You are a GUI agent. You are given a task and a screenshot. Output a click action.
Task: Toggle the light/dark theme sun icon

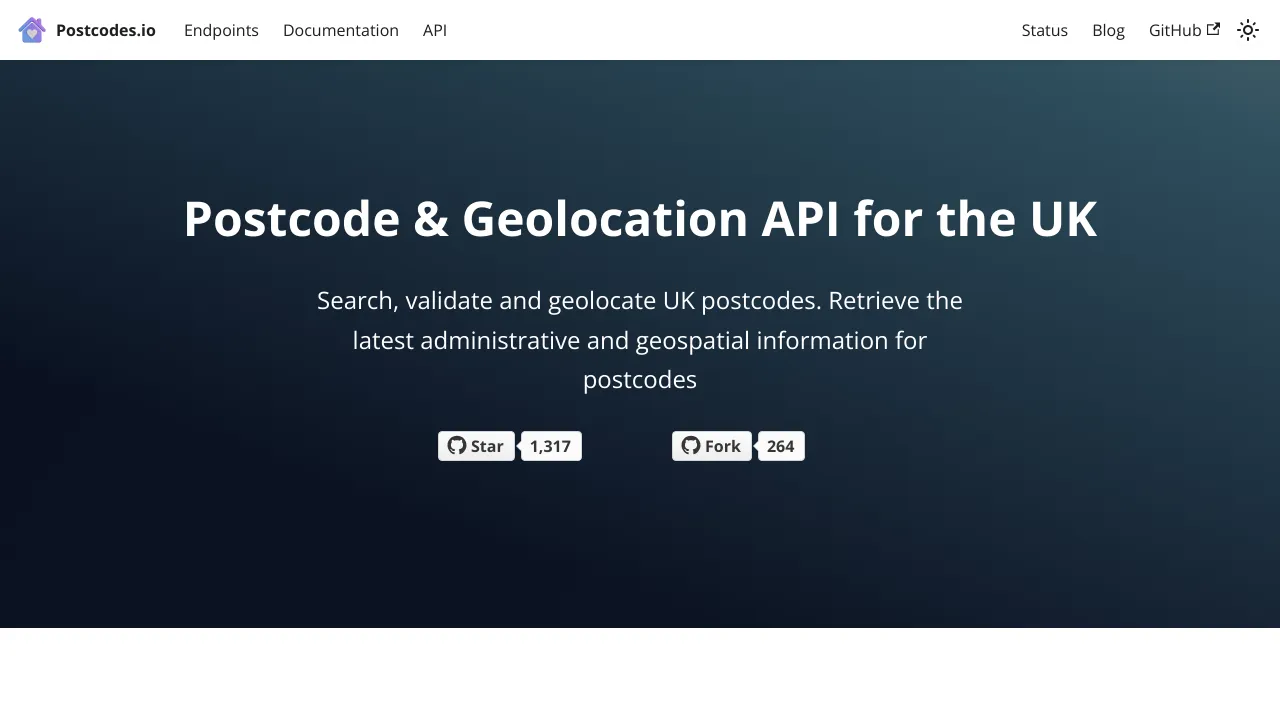pos(1248,30)
